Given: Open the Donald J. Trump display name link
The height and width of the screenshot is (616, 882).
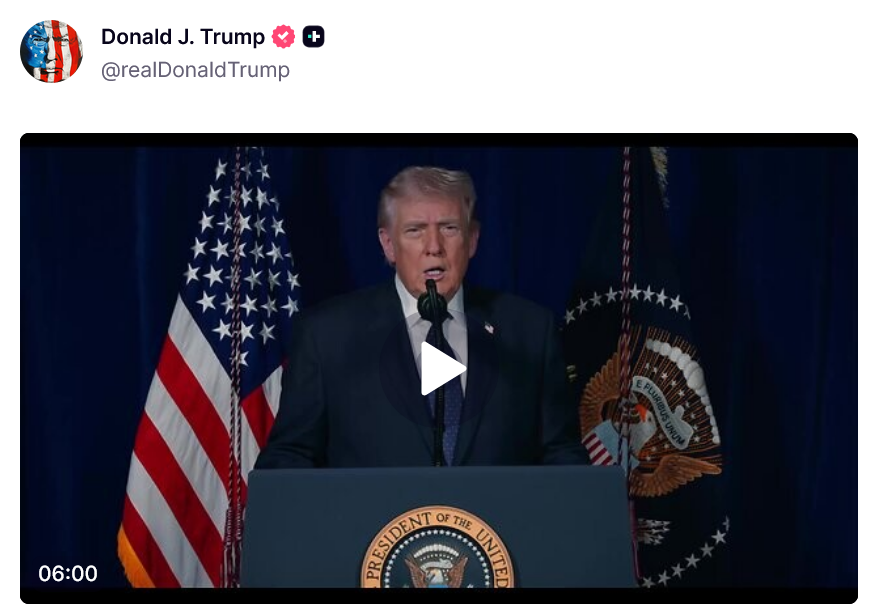Looking at the screenshot, I should pos(183,37).
